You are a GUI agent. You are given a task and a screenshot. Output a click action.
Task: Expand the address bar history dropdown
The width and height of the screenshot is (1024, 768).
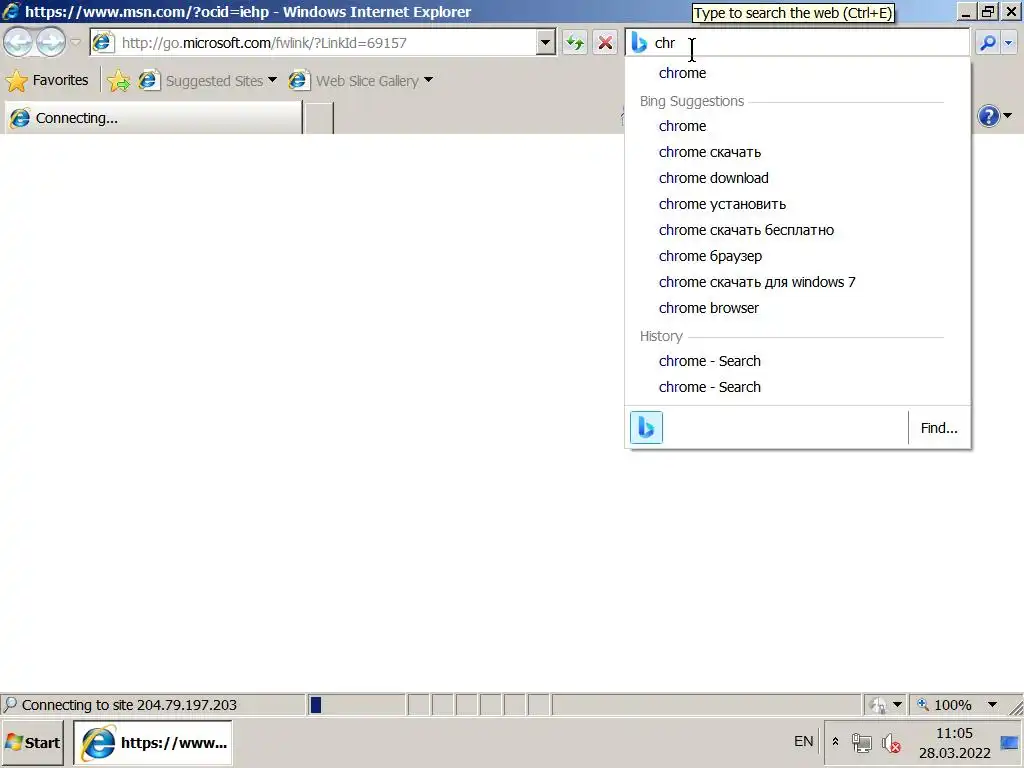pos(545,43)
